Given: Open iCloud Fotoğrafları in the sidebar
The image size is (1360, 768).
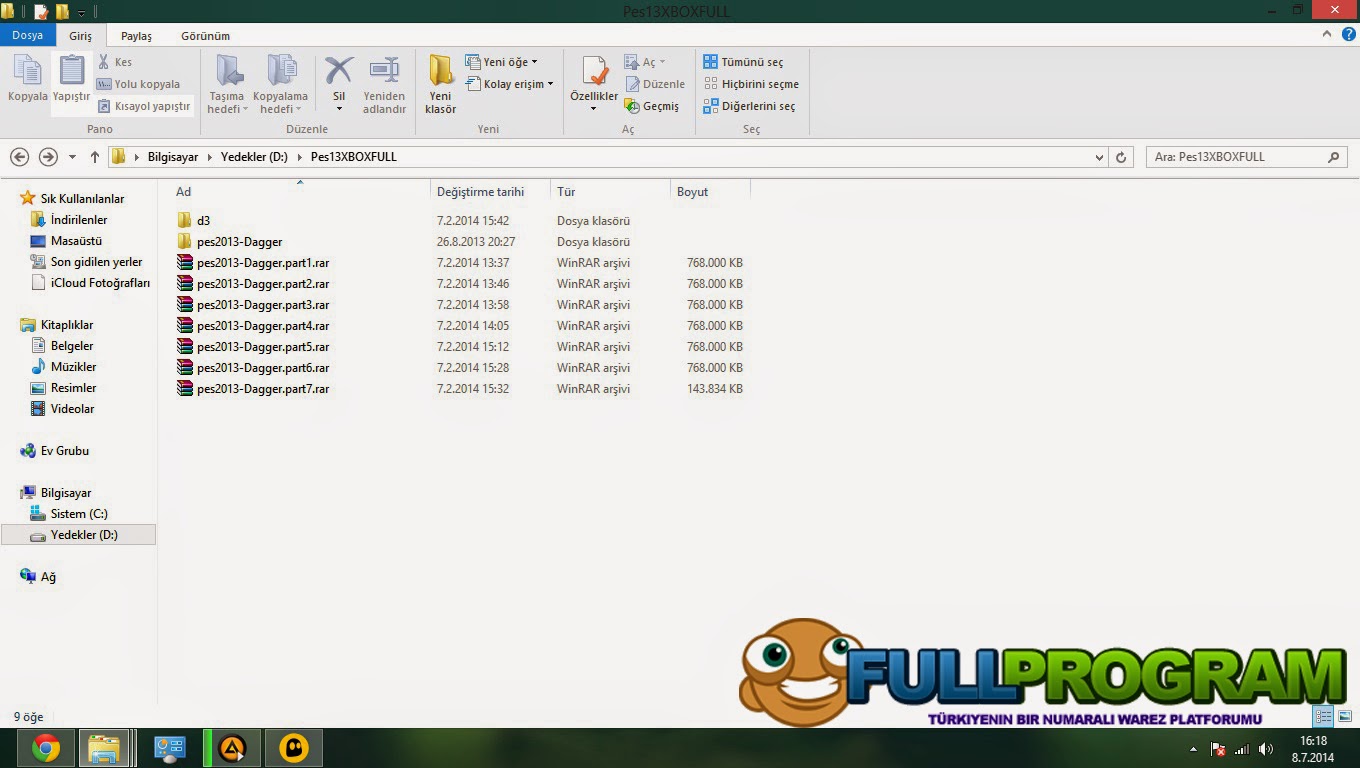Looking at the screenshot, I should (100, 283).
